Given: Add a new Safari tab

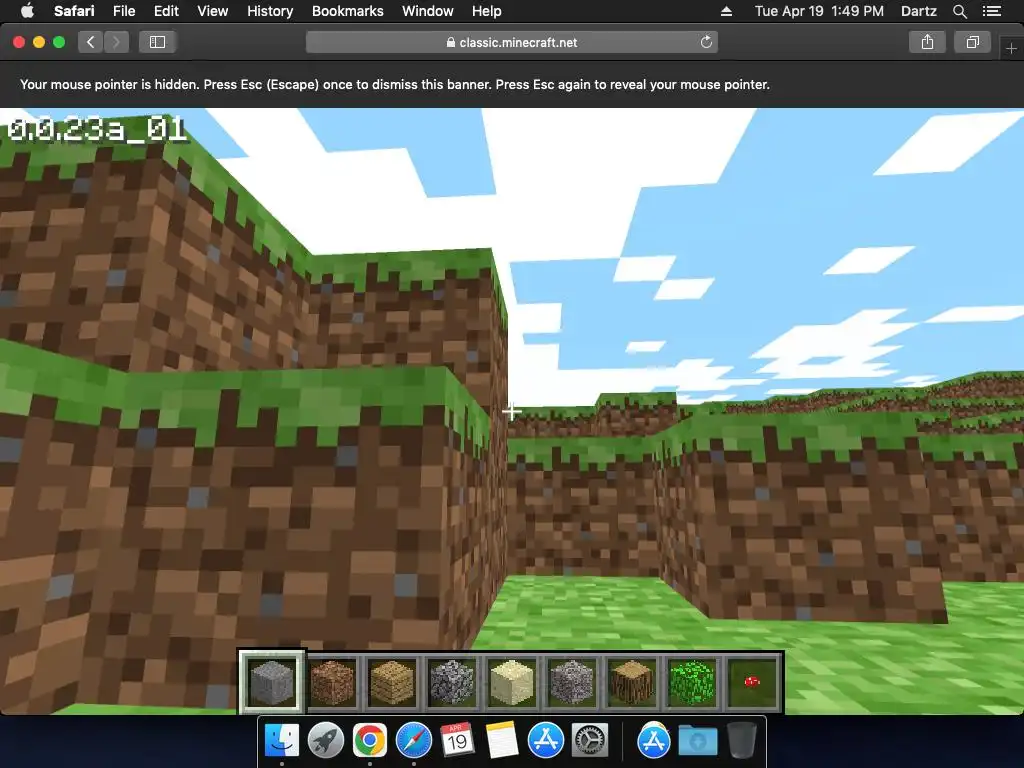Looking at the screenshot, I should 1011,48.
